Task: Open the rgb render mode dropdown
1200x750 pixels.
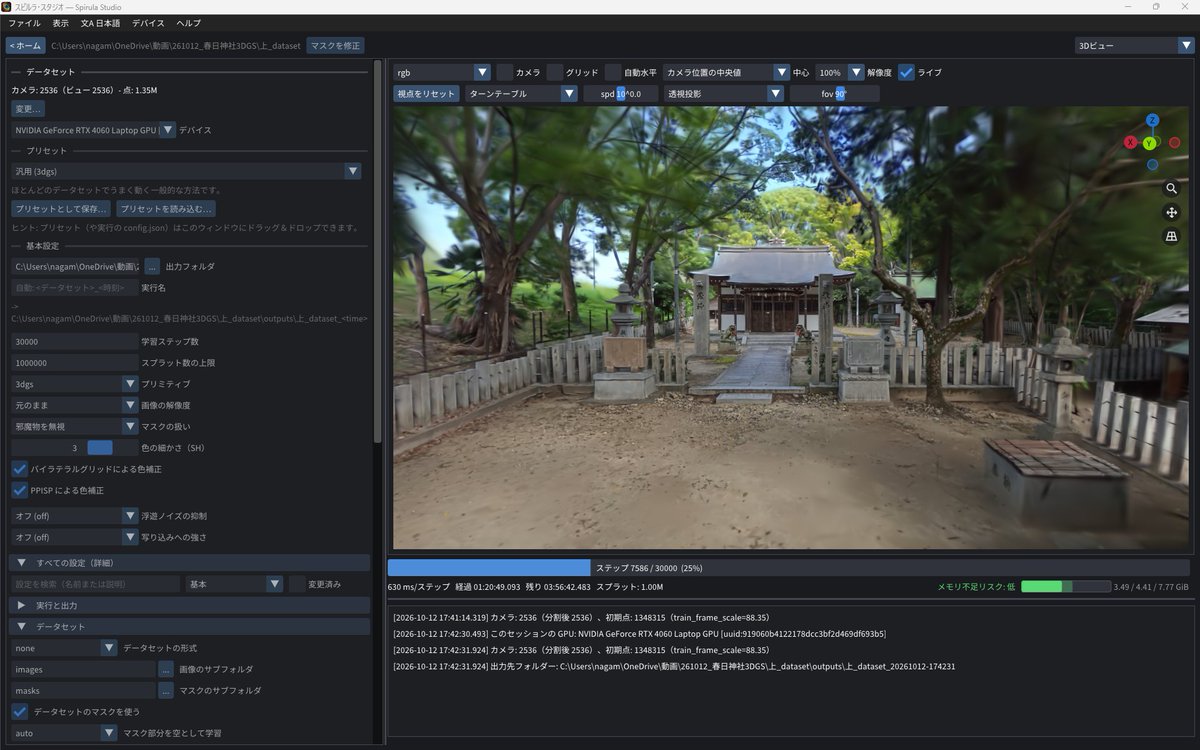Action: 441,72
